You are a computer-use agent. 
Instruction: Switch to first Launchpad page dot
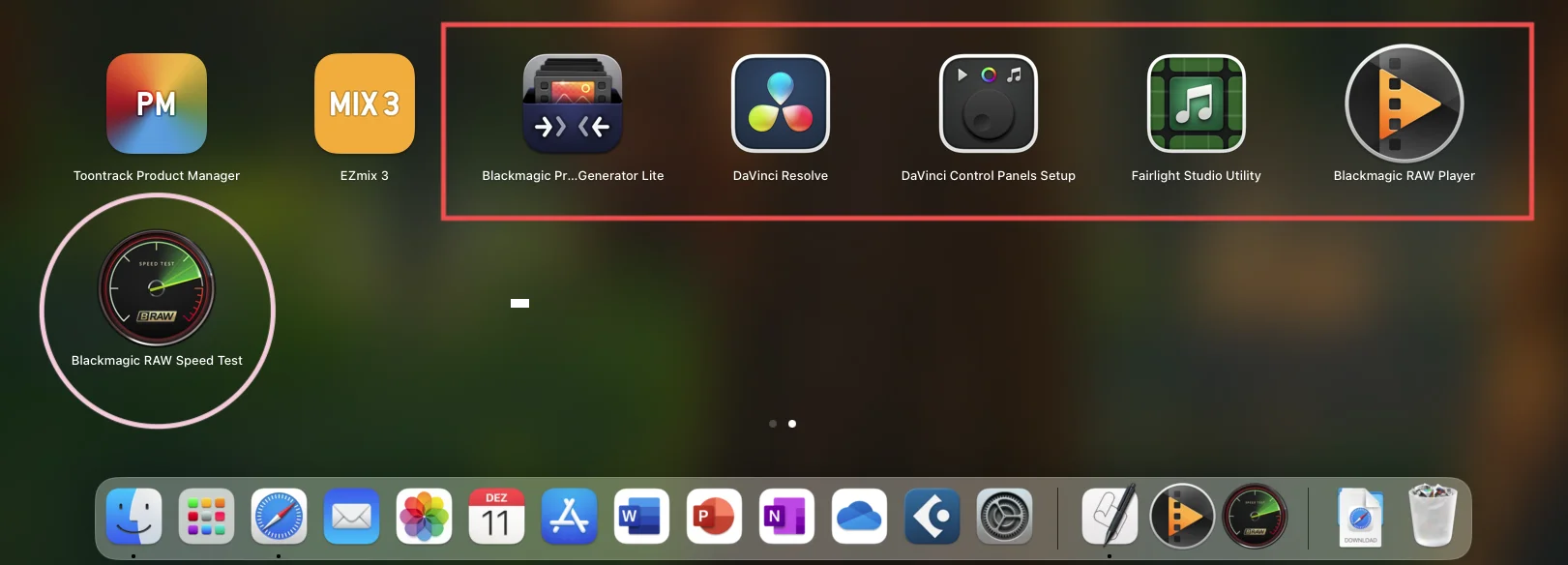(x=773, y=424)
